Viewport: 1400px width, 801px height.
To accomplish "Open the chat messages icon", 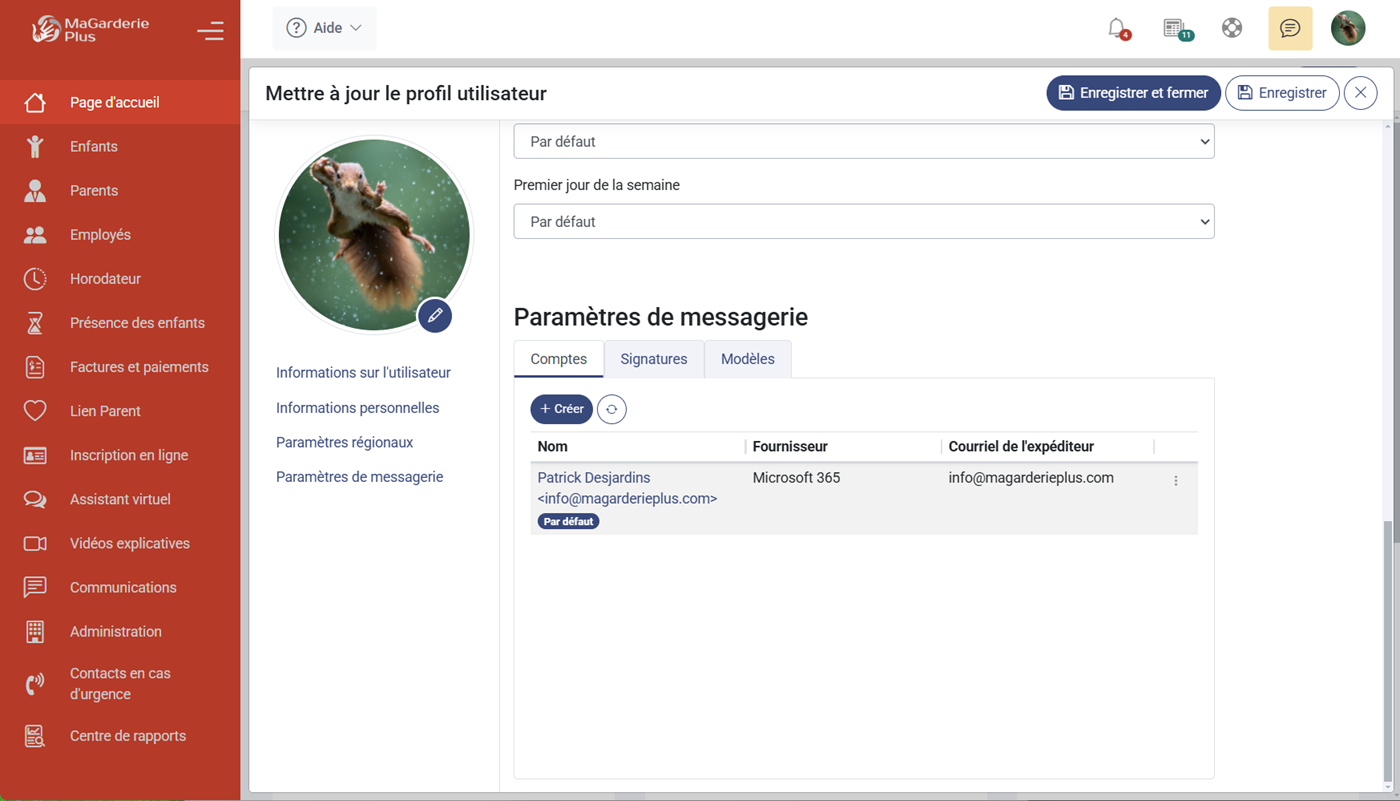I will pos(1290,28).
